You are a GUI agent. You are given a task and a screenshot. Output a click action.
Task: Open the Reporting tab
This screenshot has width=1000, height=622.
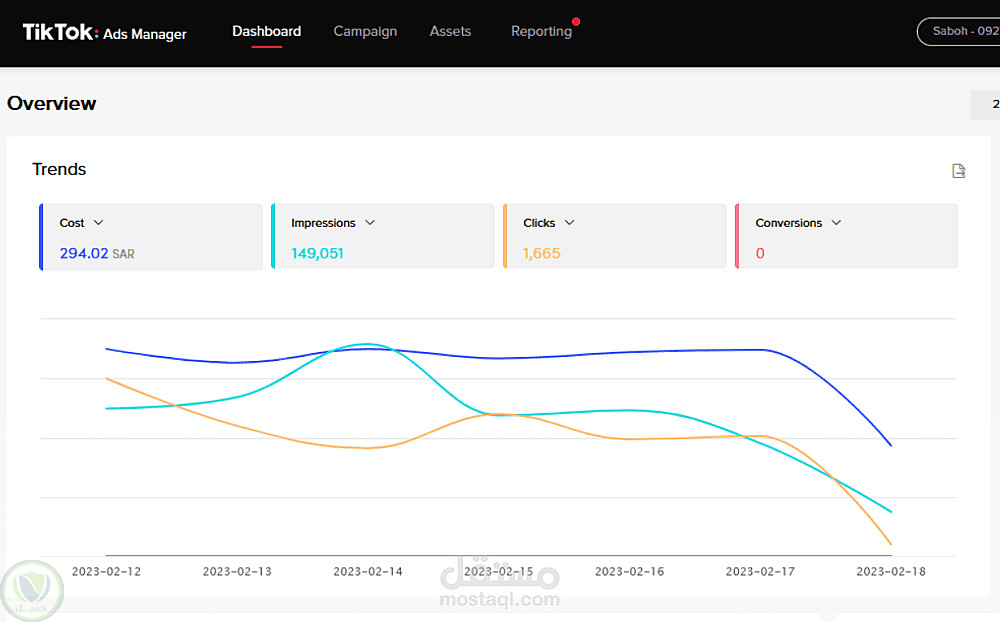coord(541,31)
